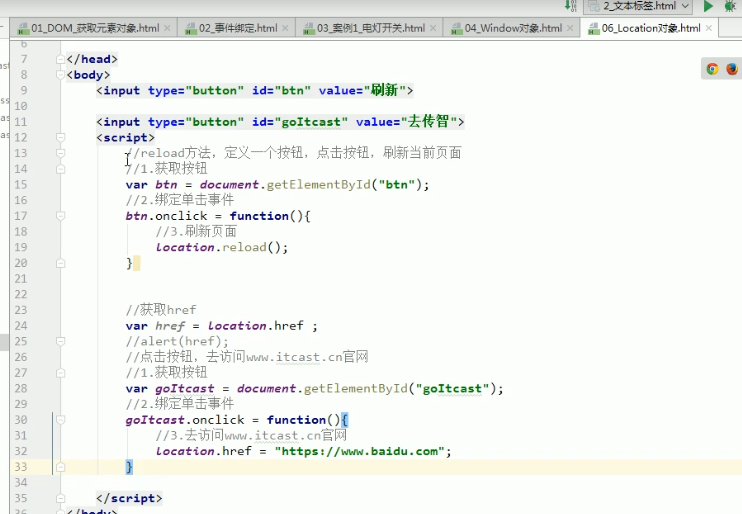The image size is (742, 514).
Task: Open page in Chrome browser icon
Action: tap(712, 69)
